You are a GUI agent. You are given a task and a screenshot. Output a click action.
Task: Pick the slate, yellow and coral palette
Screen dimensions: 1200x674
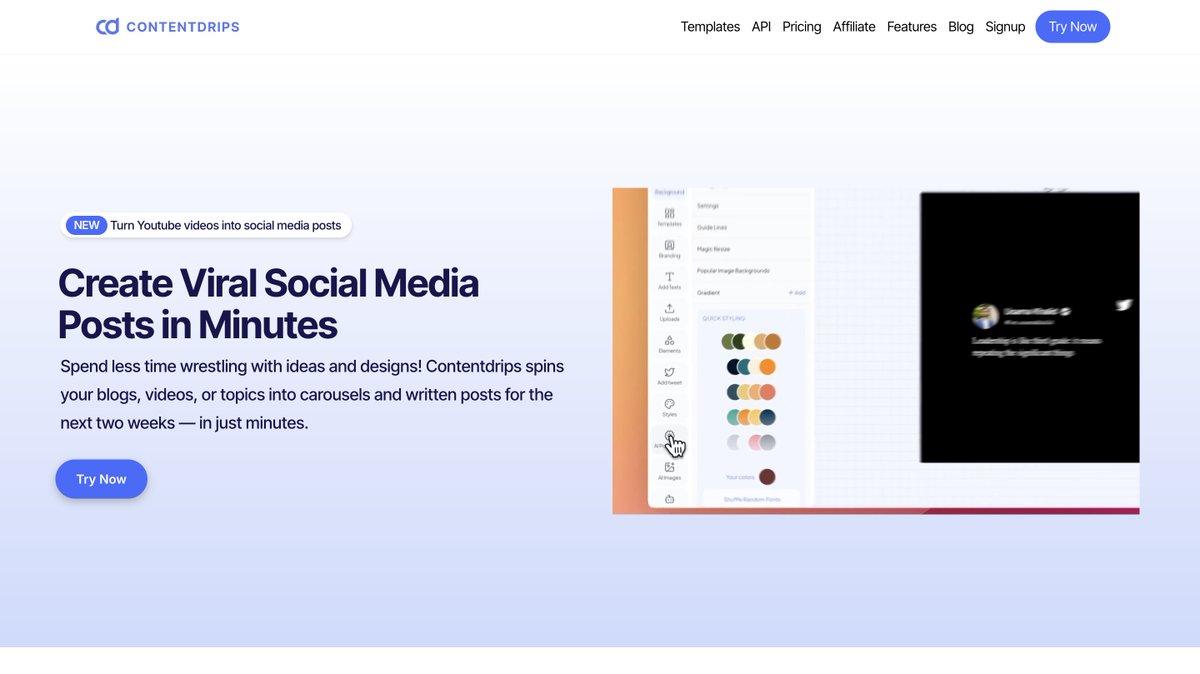coord(752,392)
